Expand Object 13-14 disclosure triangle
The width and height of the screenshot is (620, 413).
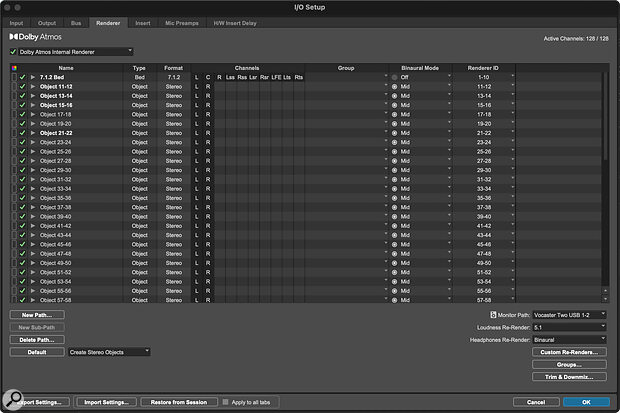click(33, 96)
